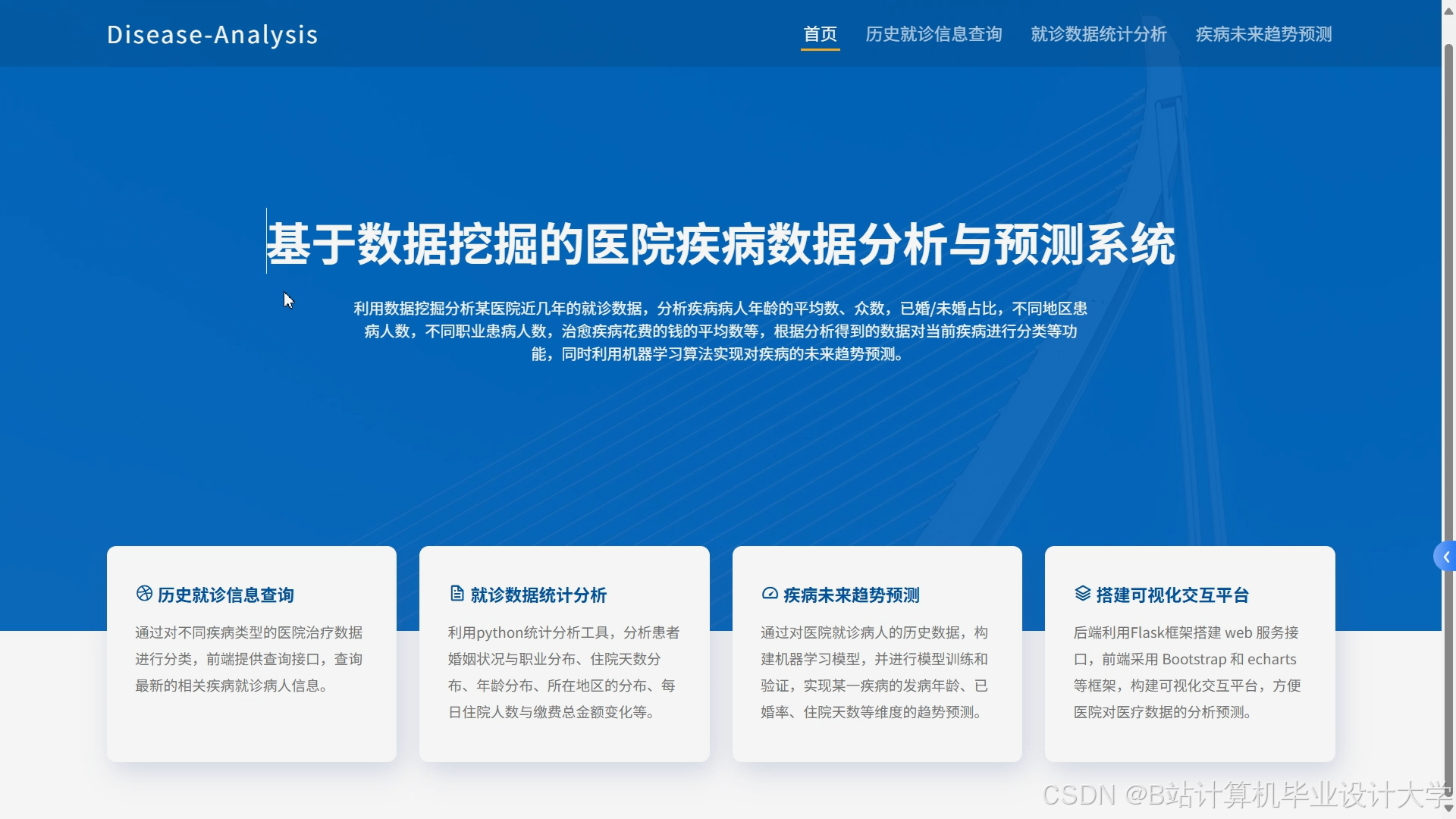1456x819 pixels.
Task: Switch to the 就诊数据统计分析 tab
Action: tap(1099, 34)
